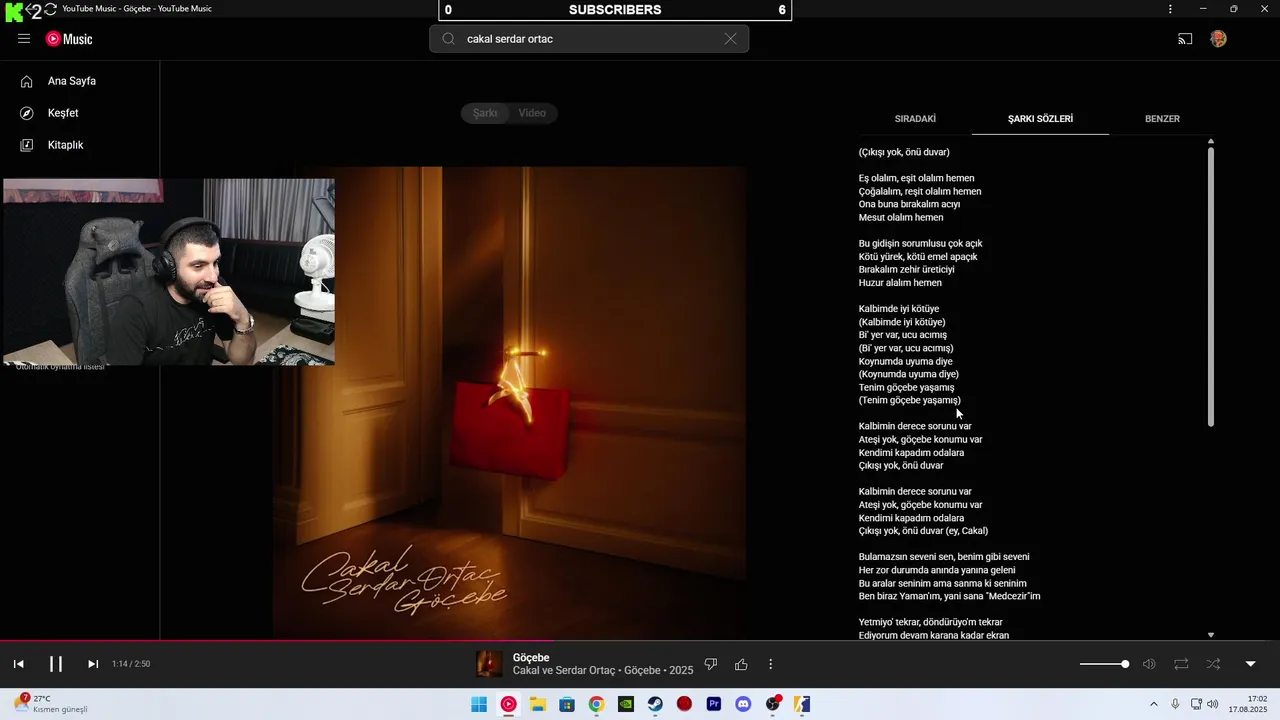Adjust the volume slider
1280x720 pixels.
(1105, 664)
